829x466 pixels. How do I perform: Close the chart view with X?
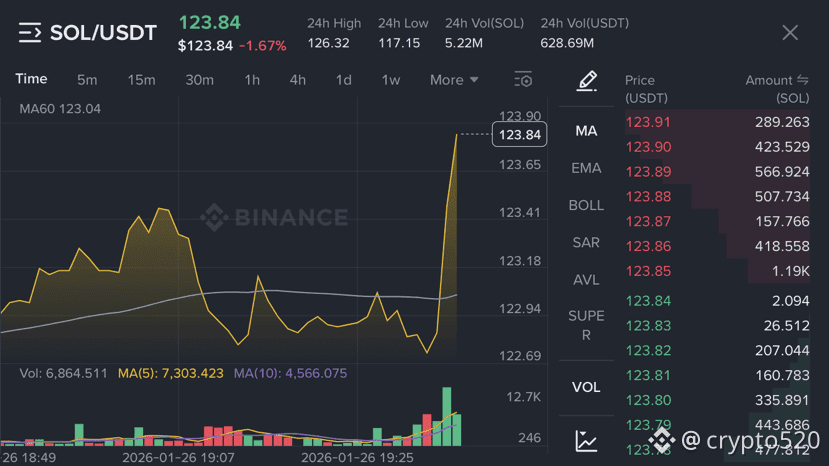(790, 33)
